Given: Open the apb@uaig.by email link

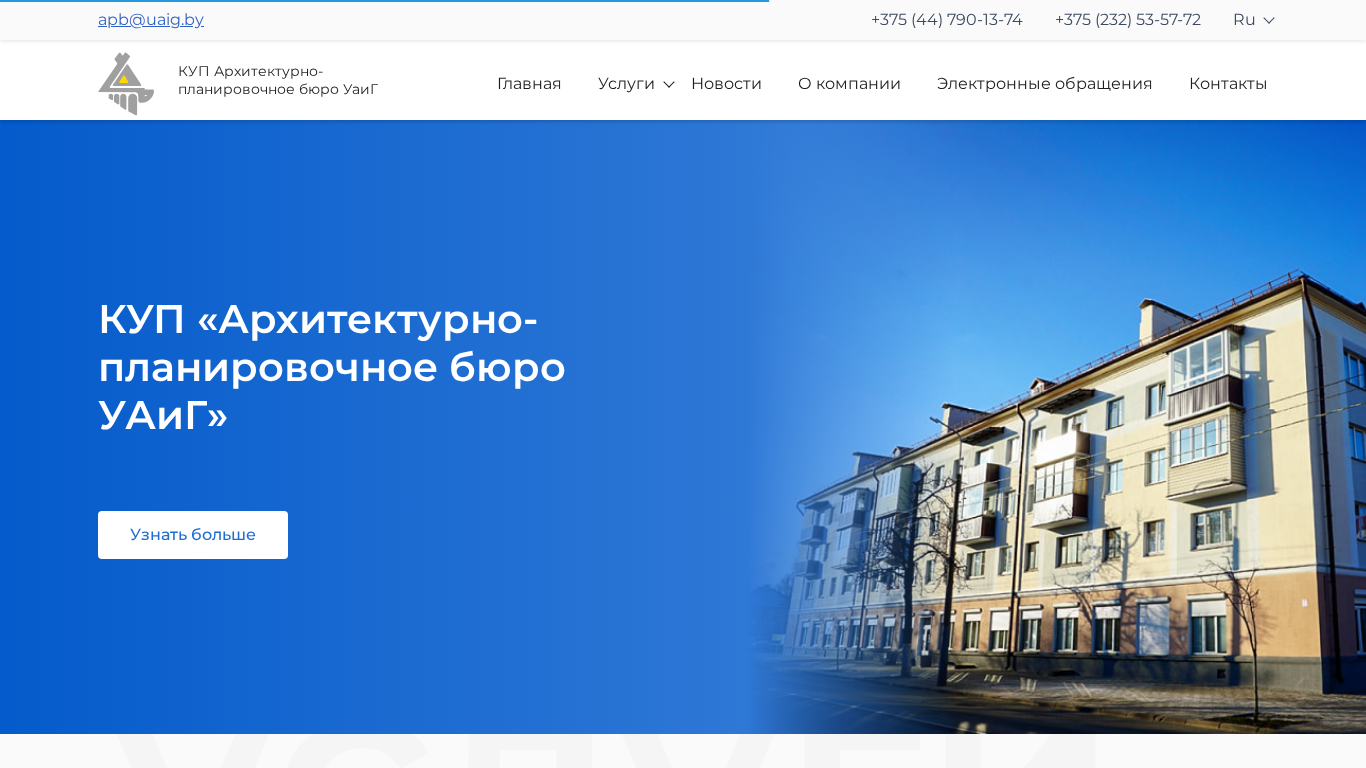Looking at the screenshot, I should click(151, 20).
